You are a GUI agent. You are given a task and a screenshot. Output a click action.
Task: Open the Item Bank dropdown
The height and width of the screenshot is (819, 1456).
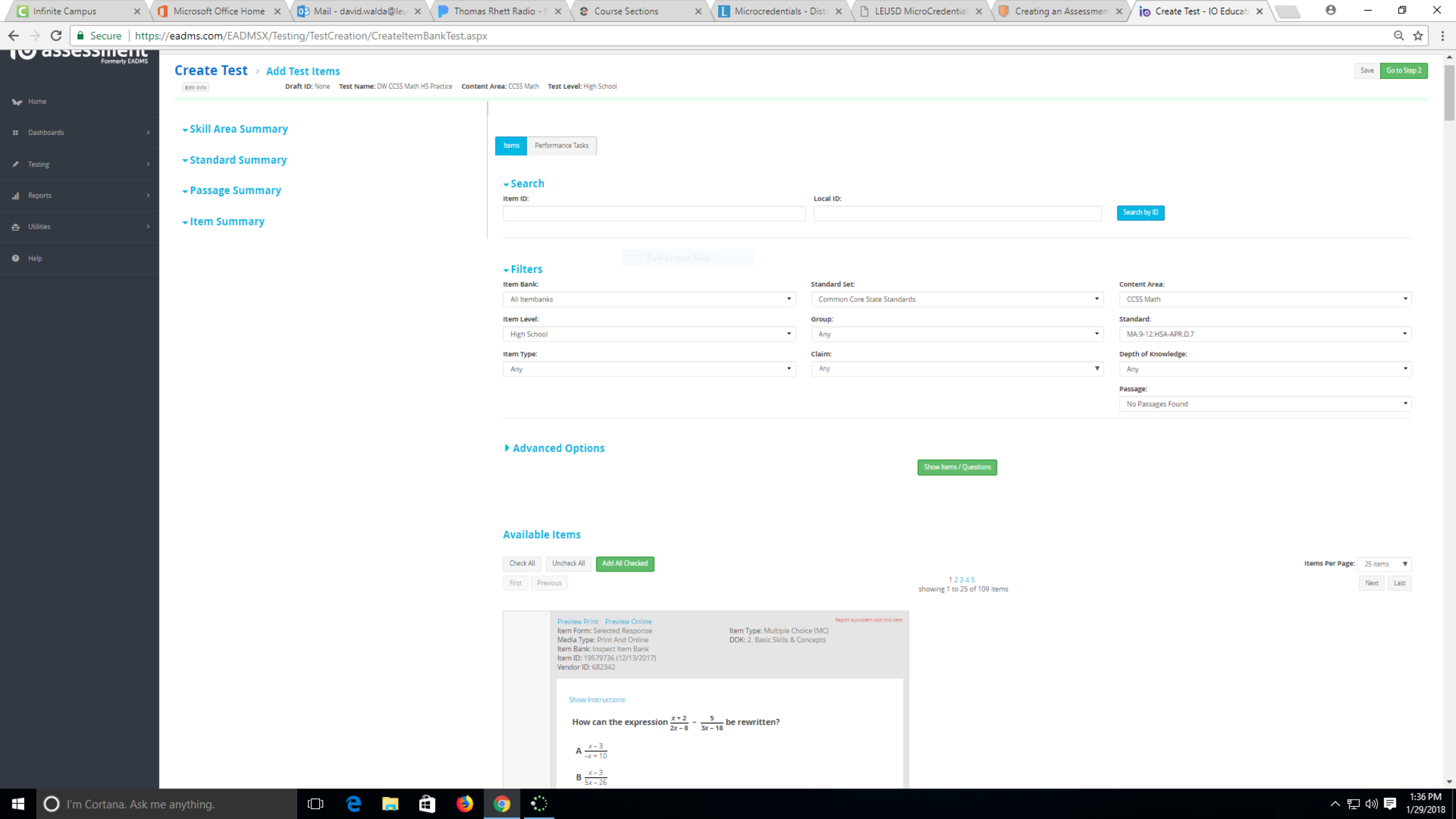pyautogui.click(x=648, y=299)
